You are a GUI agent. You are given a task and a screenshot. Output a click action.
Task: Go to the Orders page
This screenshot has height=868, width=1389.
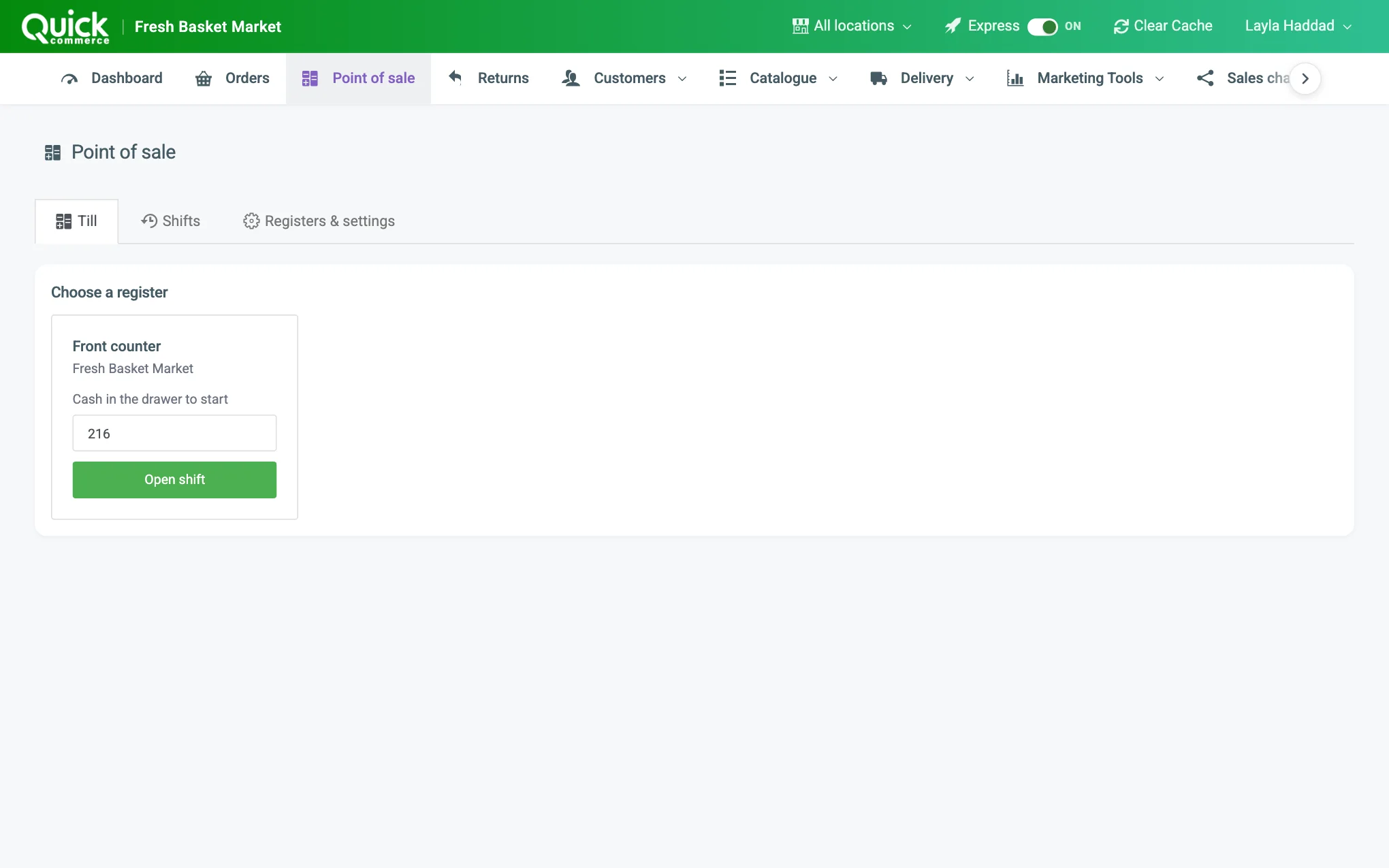(x=232, y=79)
